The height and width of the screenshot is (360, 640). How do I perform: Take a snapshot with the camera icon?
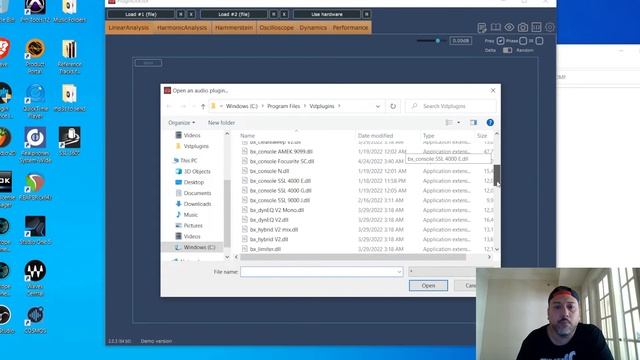pyautogui.click(x=522, y=27)
